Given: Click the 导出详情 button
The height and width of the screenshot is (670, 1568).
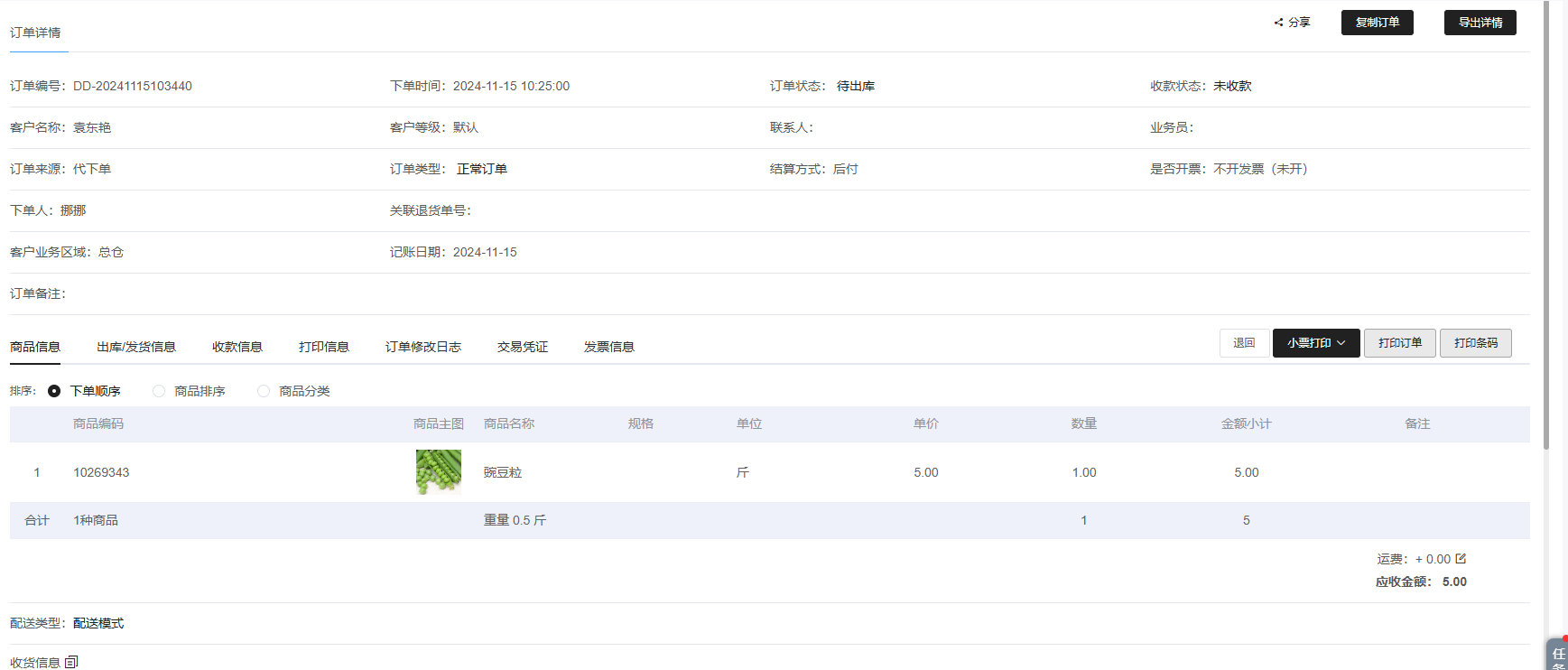Looking at the screenshot, I should click(1480, 23).
